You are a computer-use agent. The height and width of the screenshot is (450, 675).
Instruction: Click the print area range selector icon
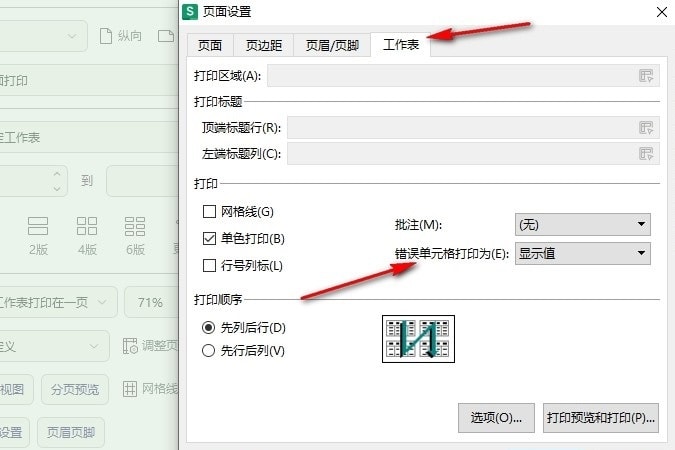click(x=646, y=76)
